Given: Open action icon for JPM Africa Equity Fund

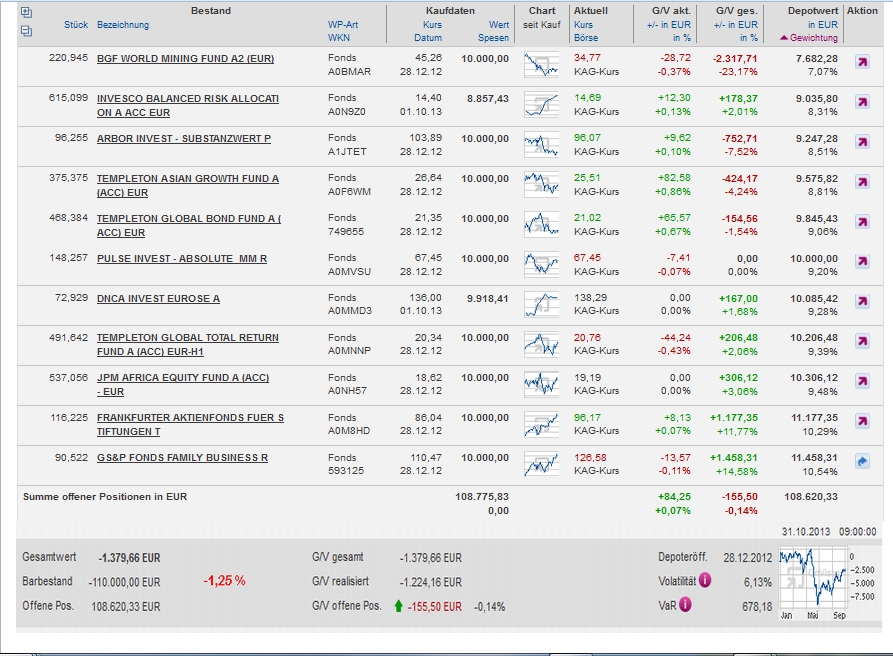Looking at the screenshot, I should click(862, 382).
